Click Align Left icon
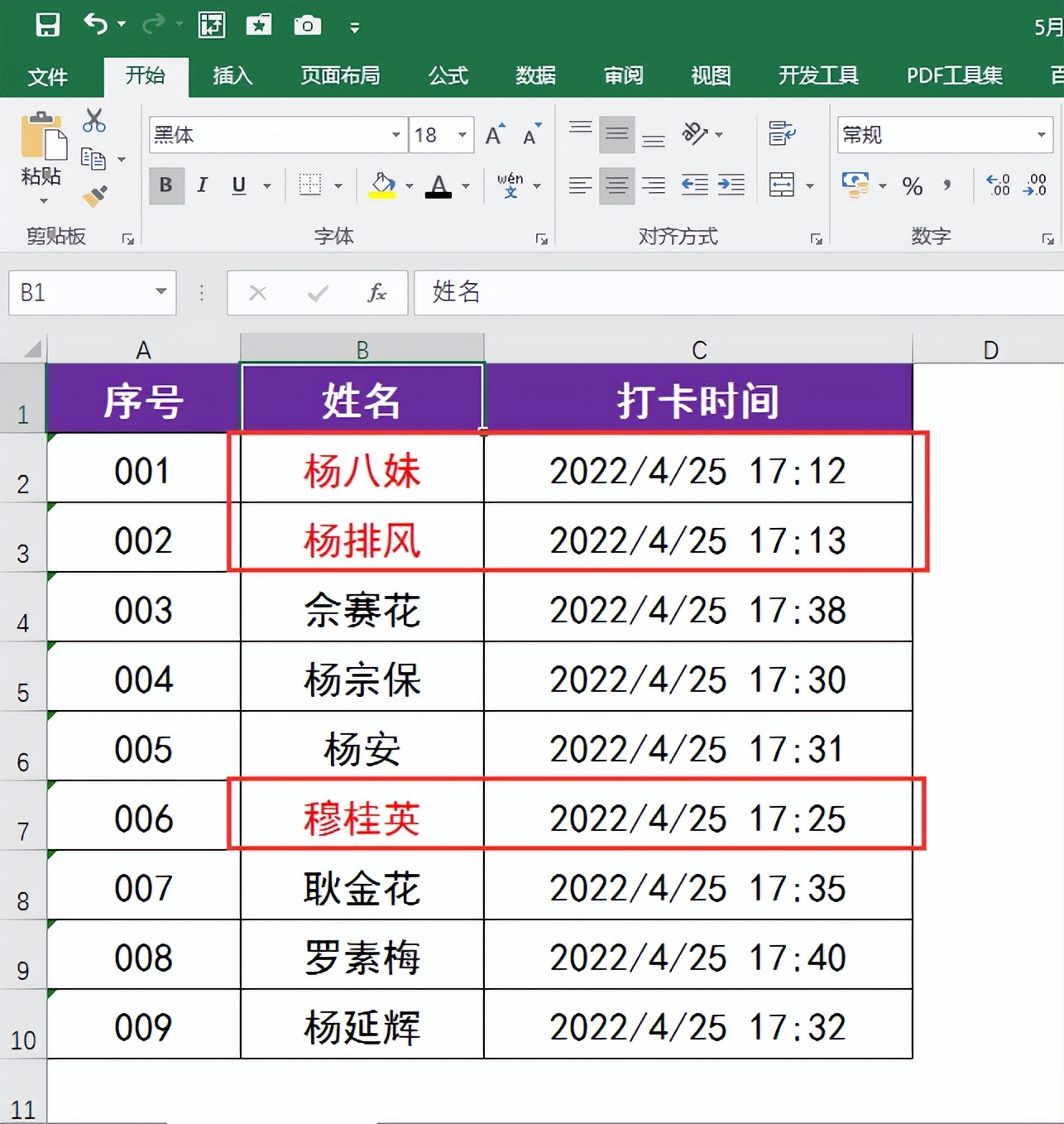The width and height of the screenshot is (1064, 1124). [x=581, y=185]
